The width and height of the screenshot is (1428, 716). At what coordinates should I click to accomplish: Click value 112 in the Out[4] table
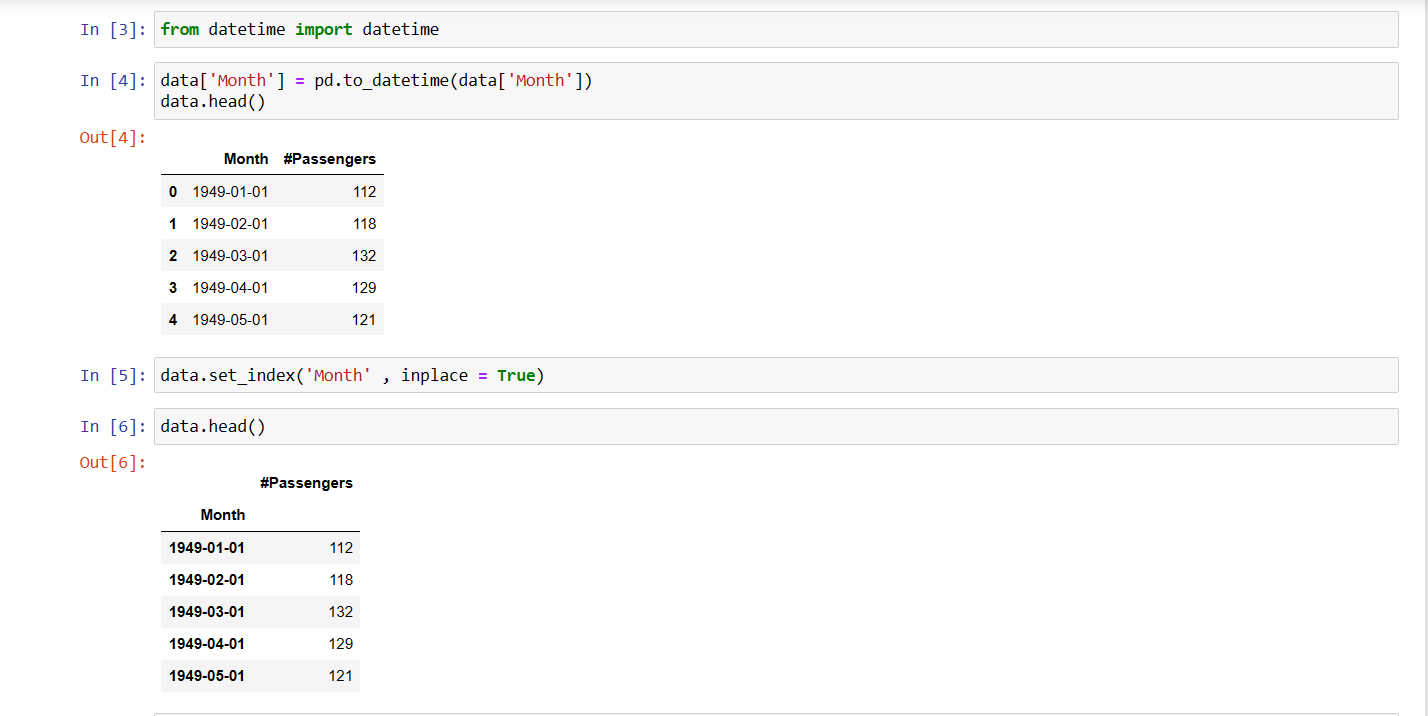point(364,192)
